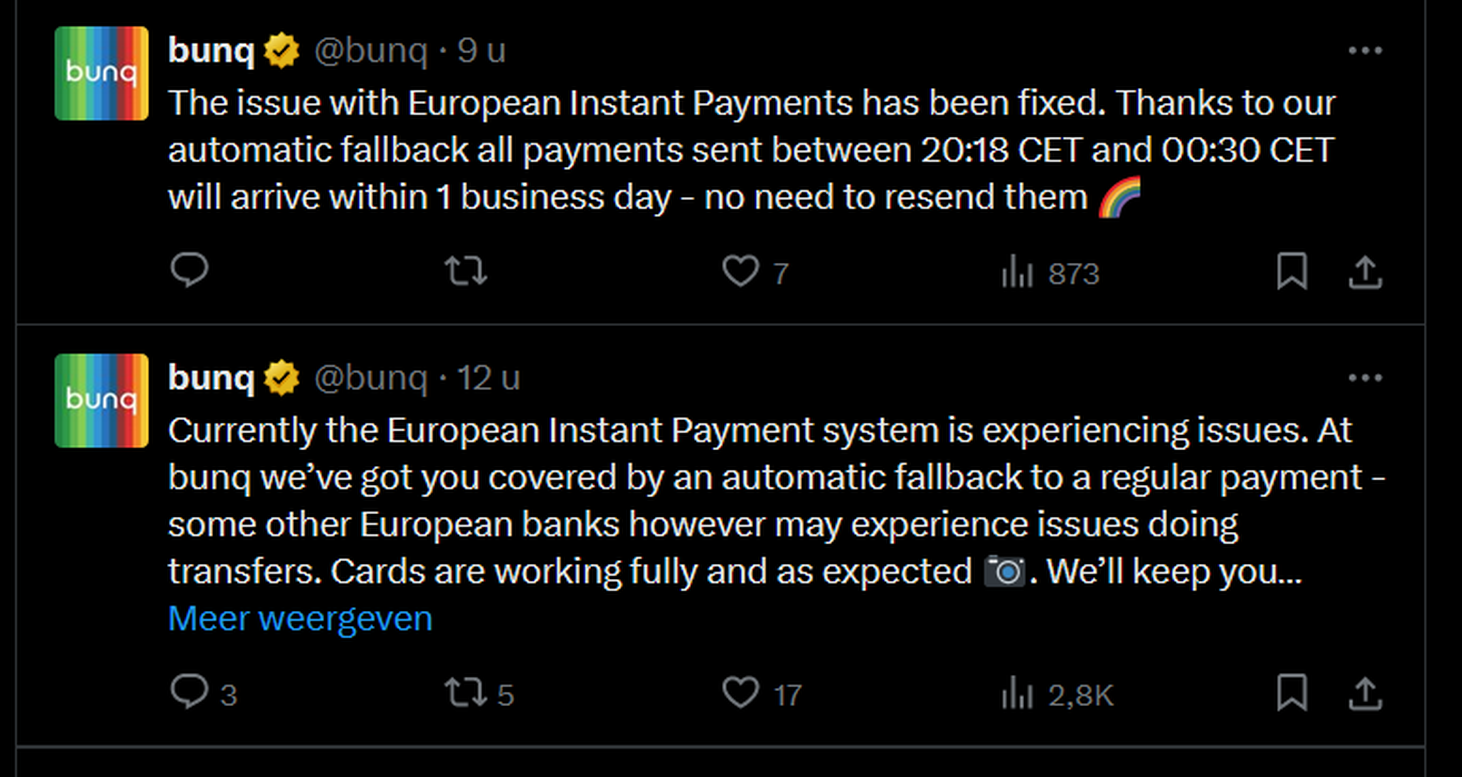
Task: Retweet the tweet with 5 retweets
Action: (x=479, y=693)
